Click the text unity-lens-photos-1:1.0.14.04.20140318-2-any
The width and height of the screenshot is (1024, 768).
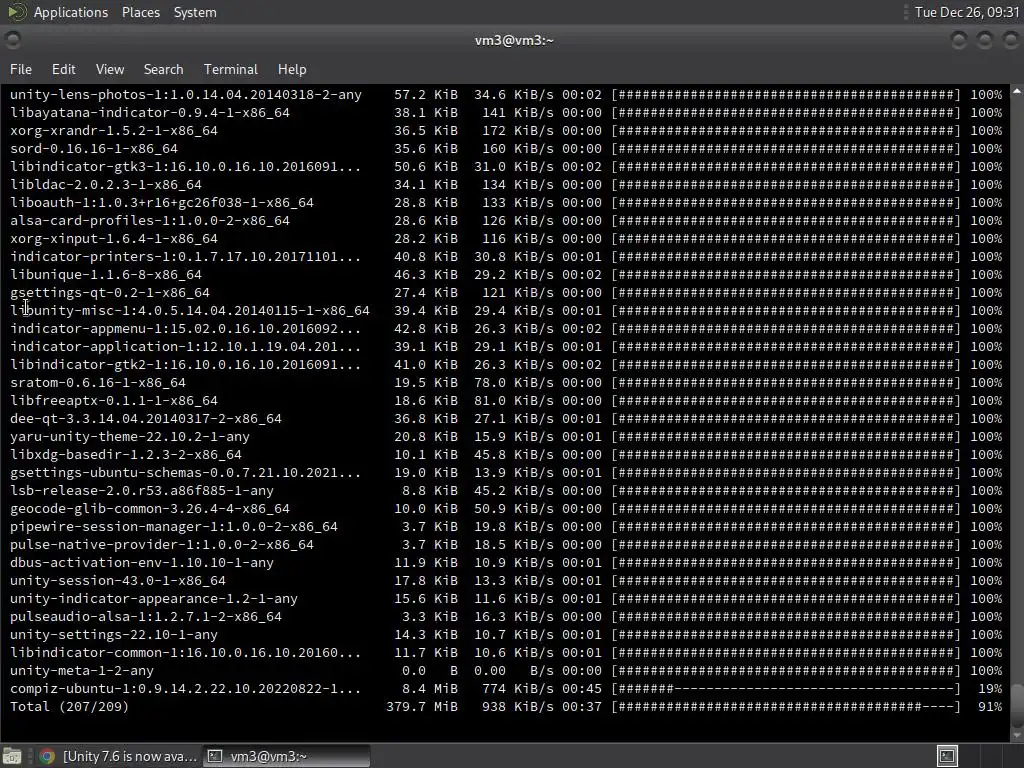pos(185,95)
